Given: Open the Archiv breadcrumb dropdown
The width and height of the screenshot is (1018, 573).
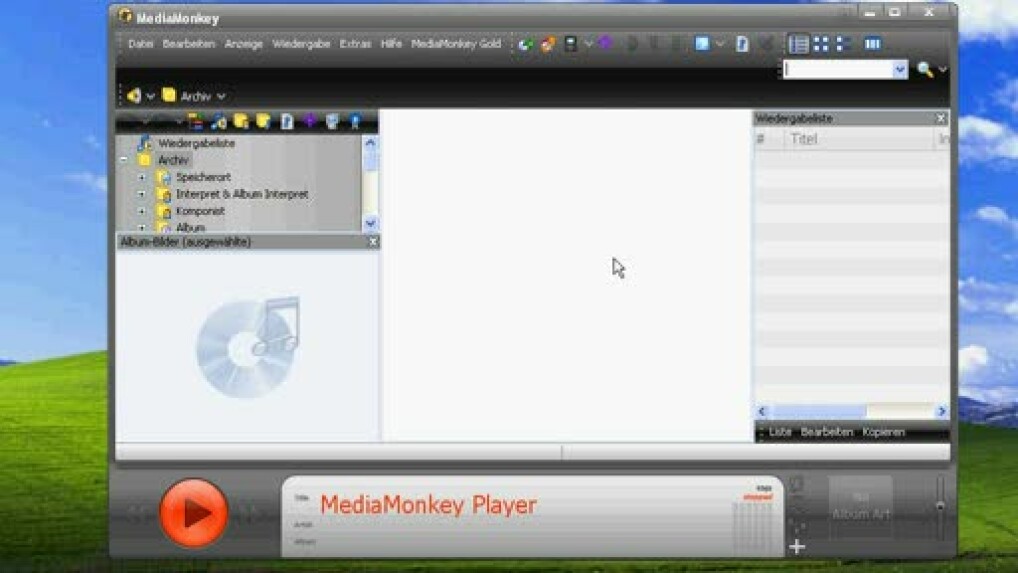Looking at the screenshot, I should coord(221,96).
